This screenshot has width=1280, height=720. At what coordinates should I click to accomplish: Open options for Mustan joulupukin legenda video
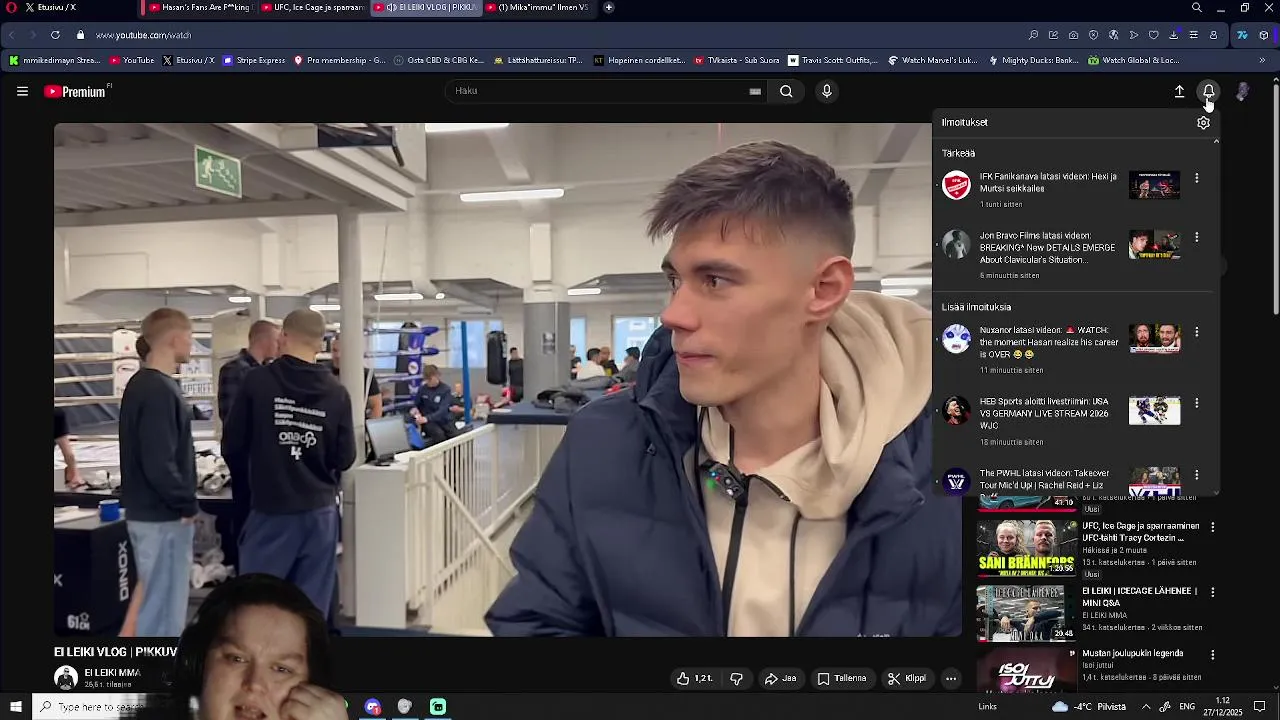coord(1213,655)
